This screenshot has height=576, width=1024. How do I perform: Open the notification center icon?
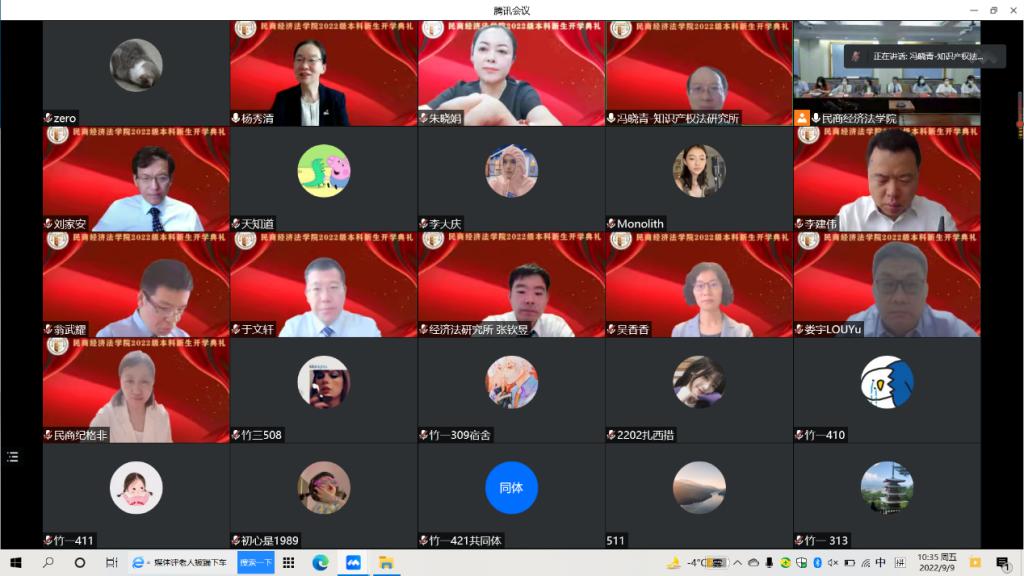pos(1002,563)
